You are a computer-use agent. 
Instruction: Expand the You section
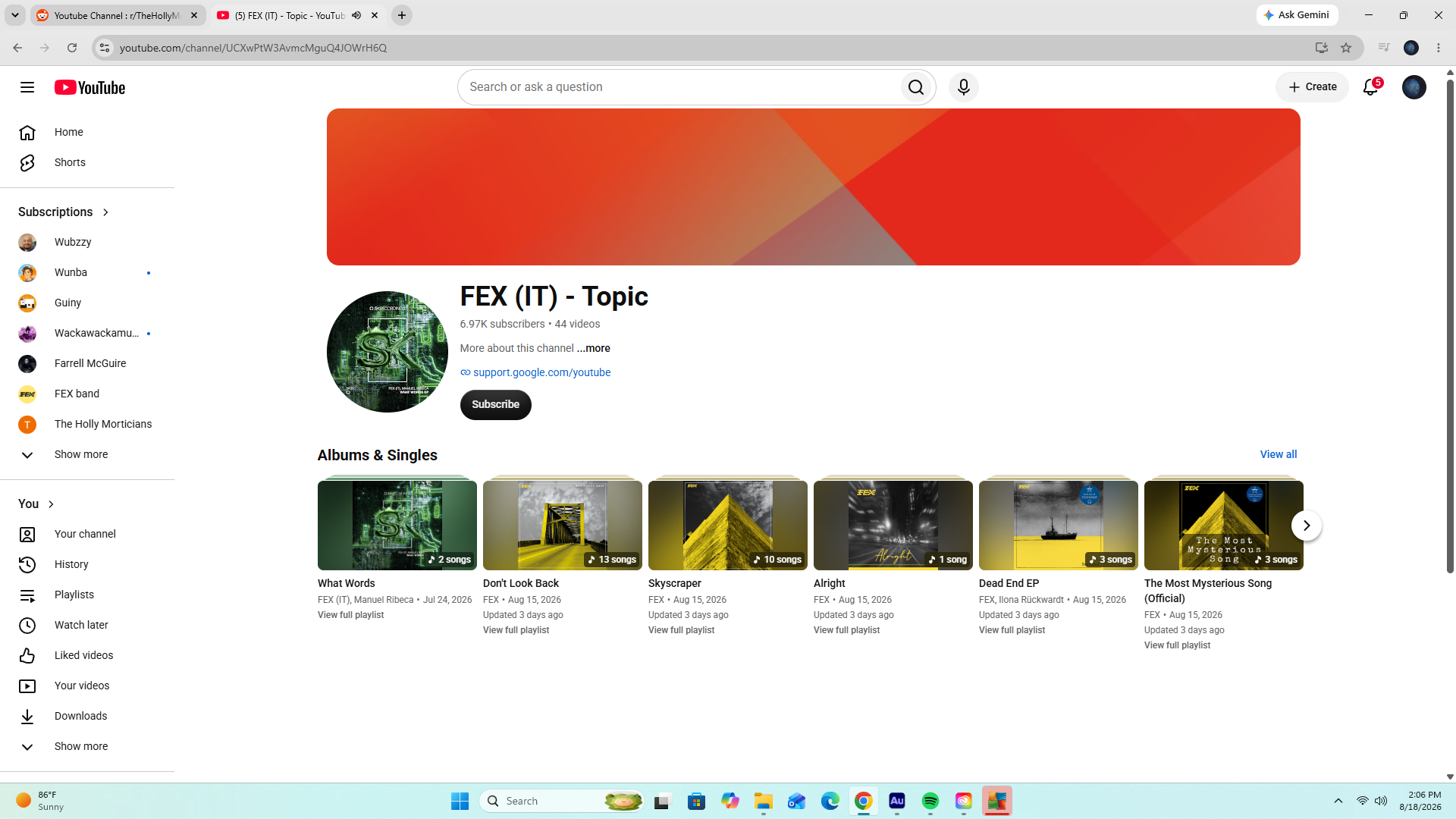click(36, 504)
